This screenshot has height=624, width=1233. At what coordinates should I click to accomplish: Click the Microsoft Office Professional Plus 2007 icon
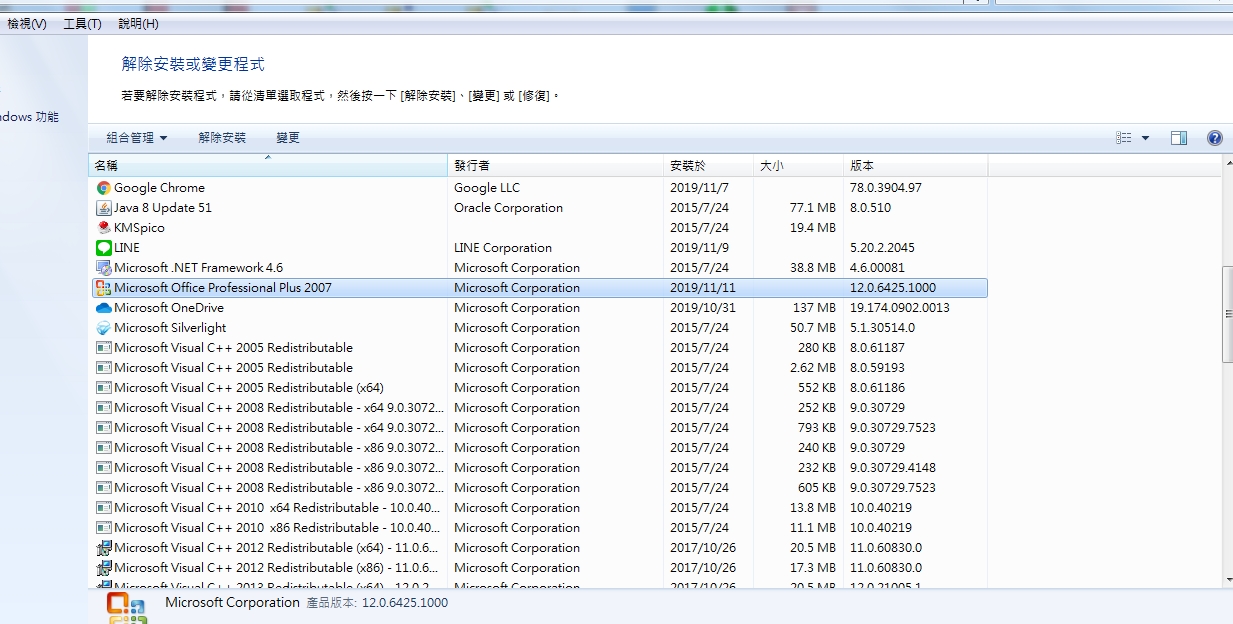(103, 288)
